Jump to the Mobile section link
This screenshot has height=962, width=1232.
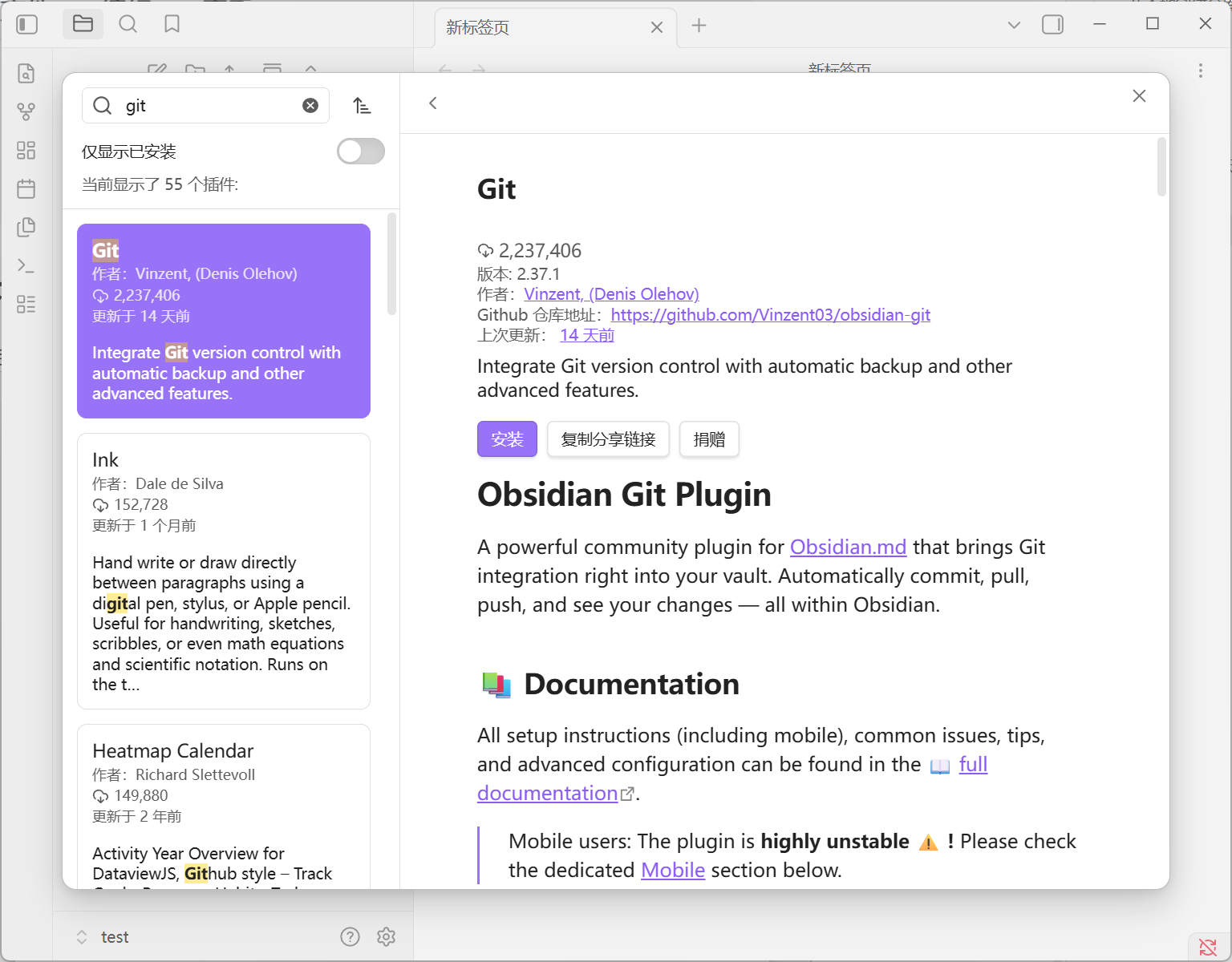click(x=673, y=870)
